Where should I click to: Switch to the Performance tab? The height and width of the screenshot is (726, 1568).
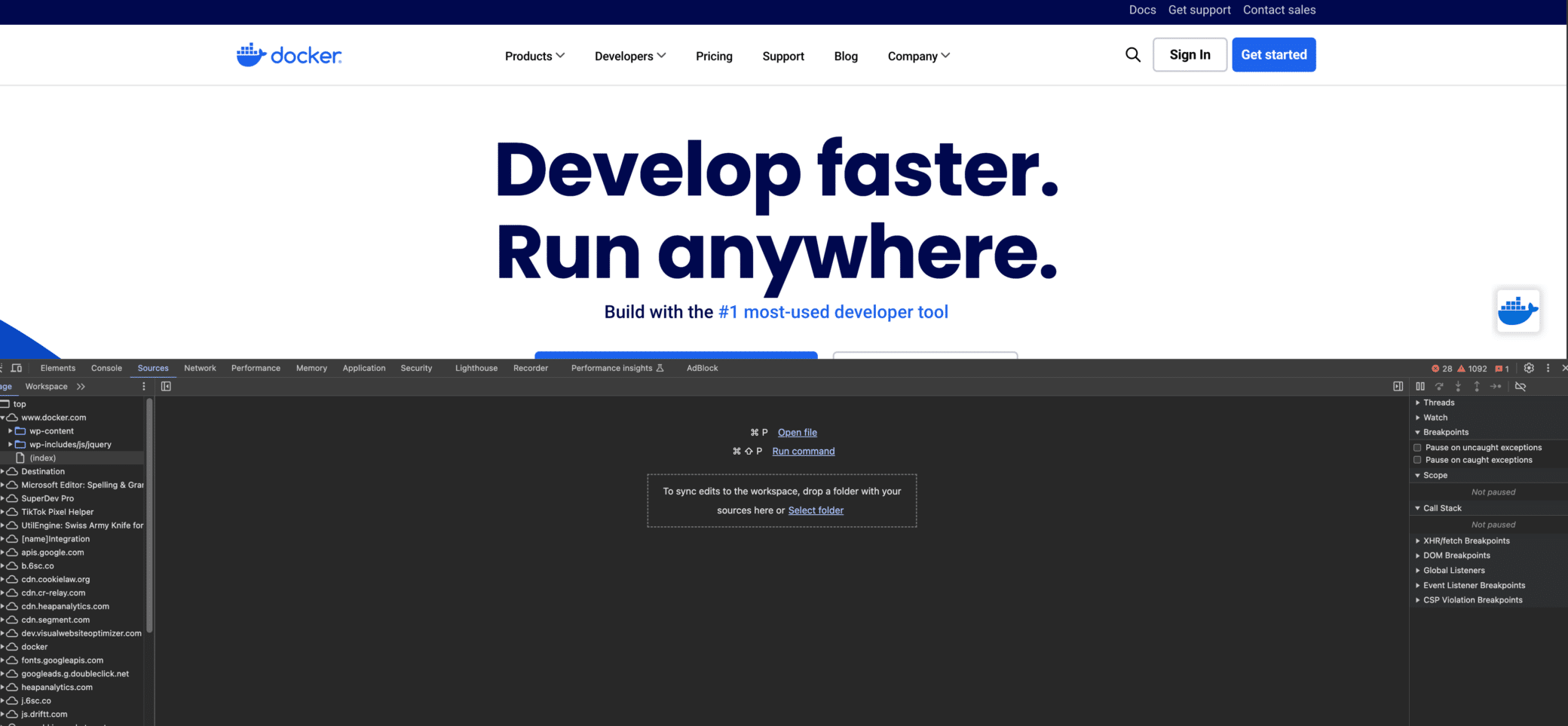point(256,368)
